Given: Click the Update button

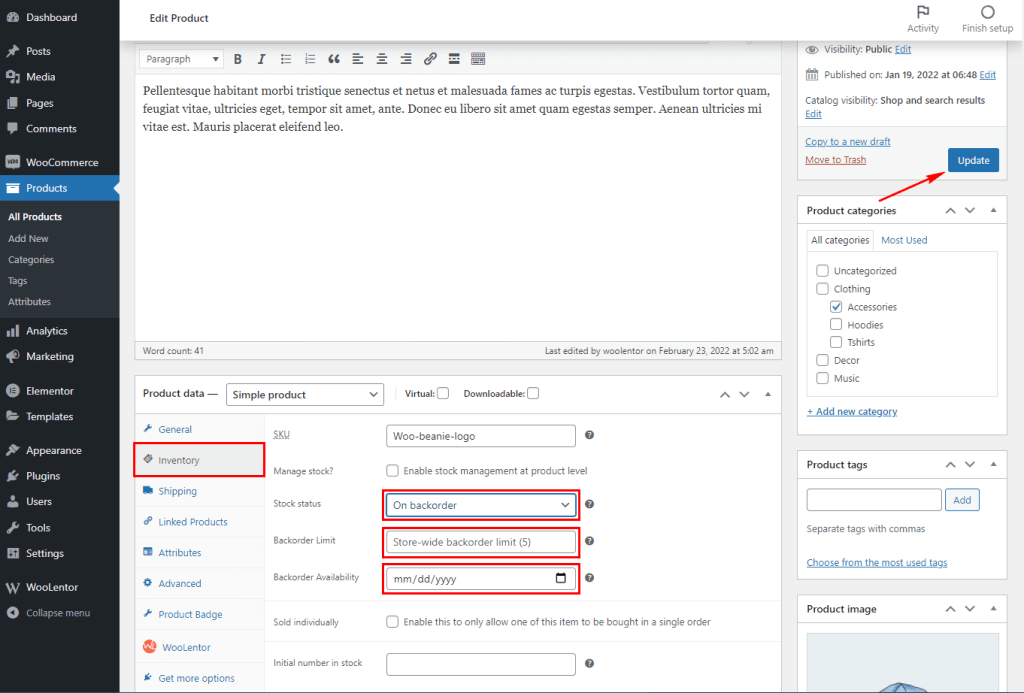Looking at the screenshot, I should coord(972,160).
